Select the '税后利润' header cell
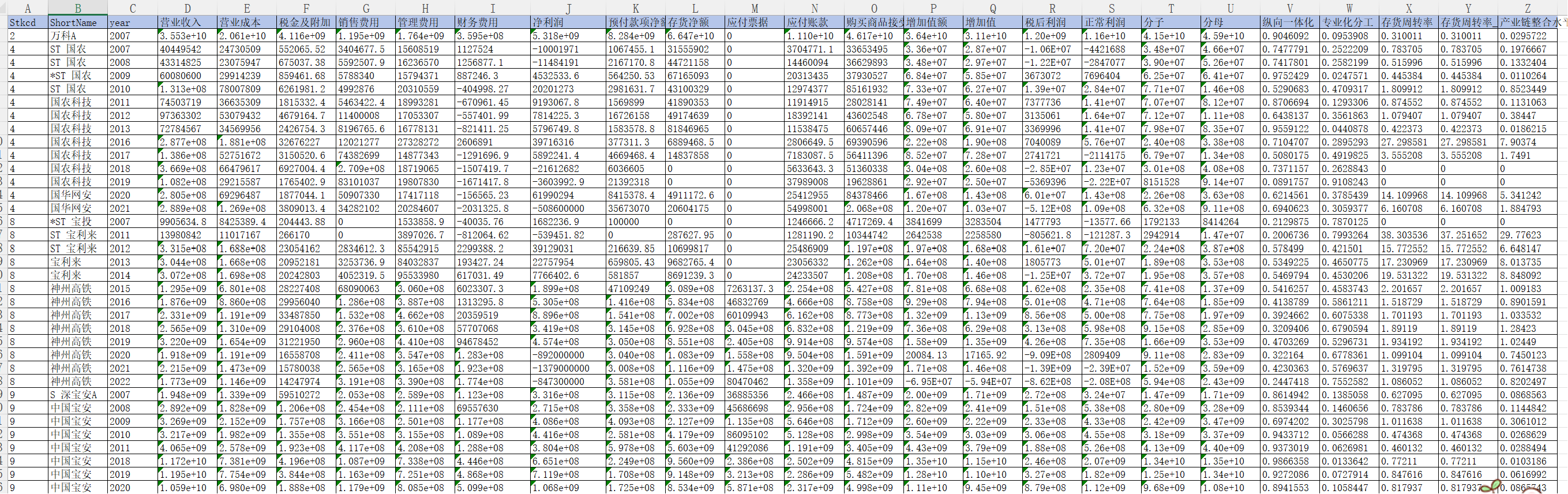This screenshot has width=1568, height=494. tap(1052, 23)
